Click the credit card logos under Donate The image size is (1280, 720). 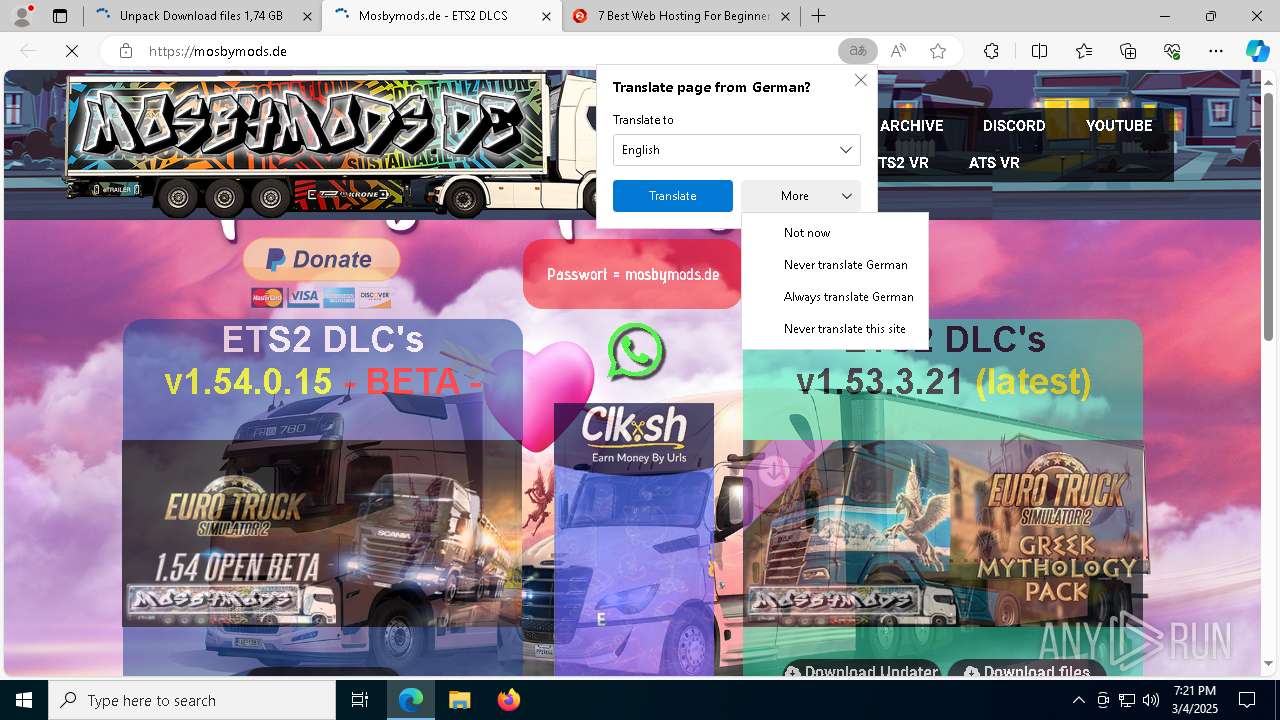coord(321,297)
